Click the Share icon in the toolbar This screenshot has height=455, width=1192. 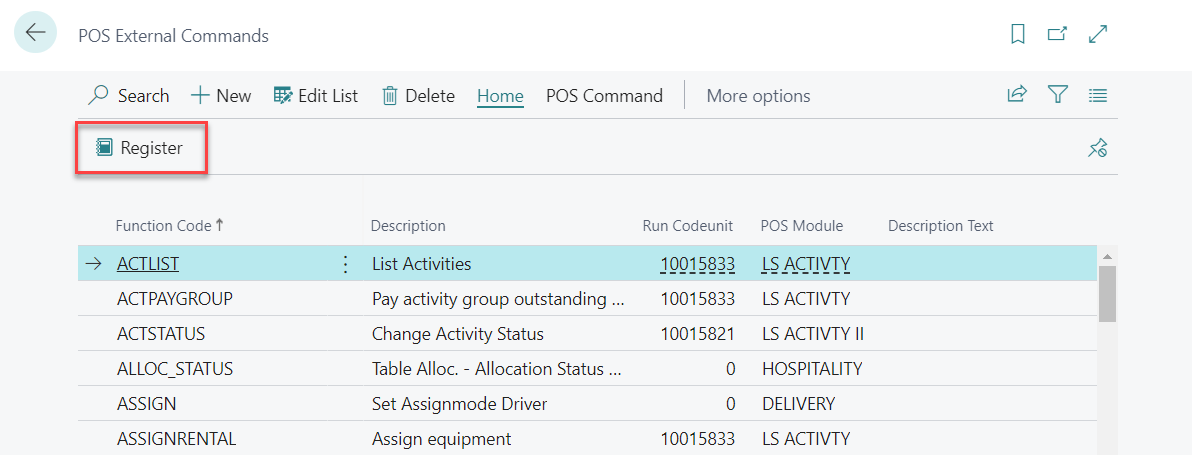[1017, 95]
